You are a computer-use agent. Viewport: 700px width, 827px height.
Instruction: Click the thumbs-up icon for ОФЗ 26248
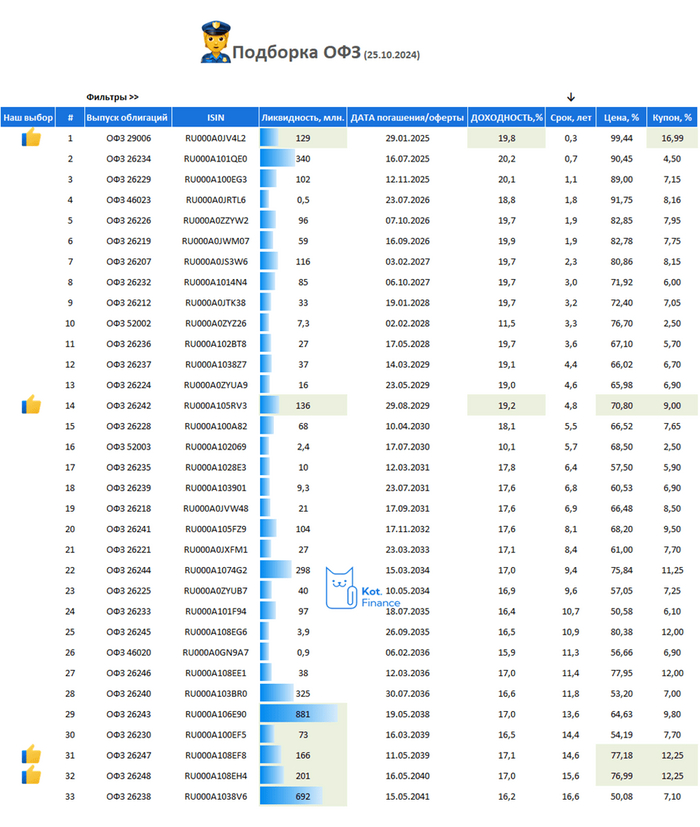[31, 775]
